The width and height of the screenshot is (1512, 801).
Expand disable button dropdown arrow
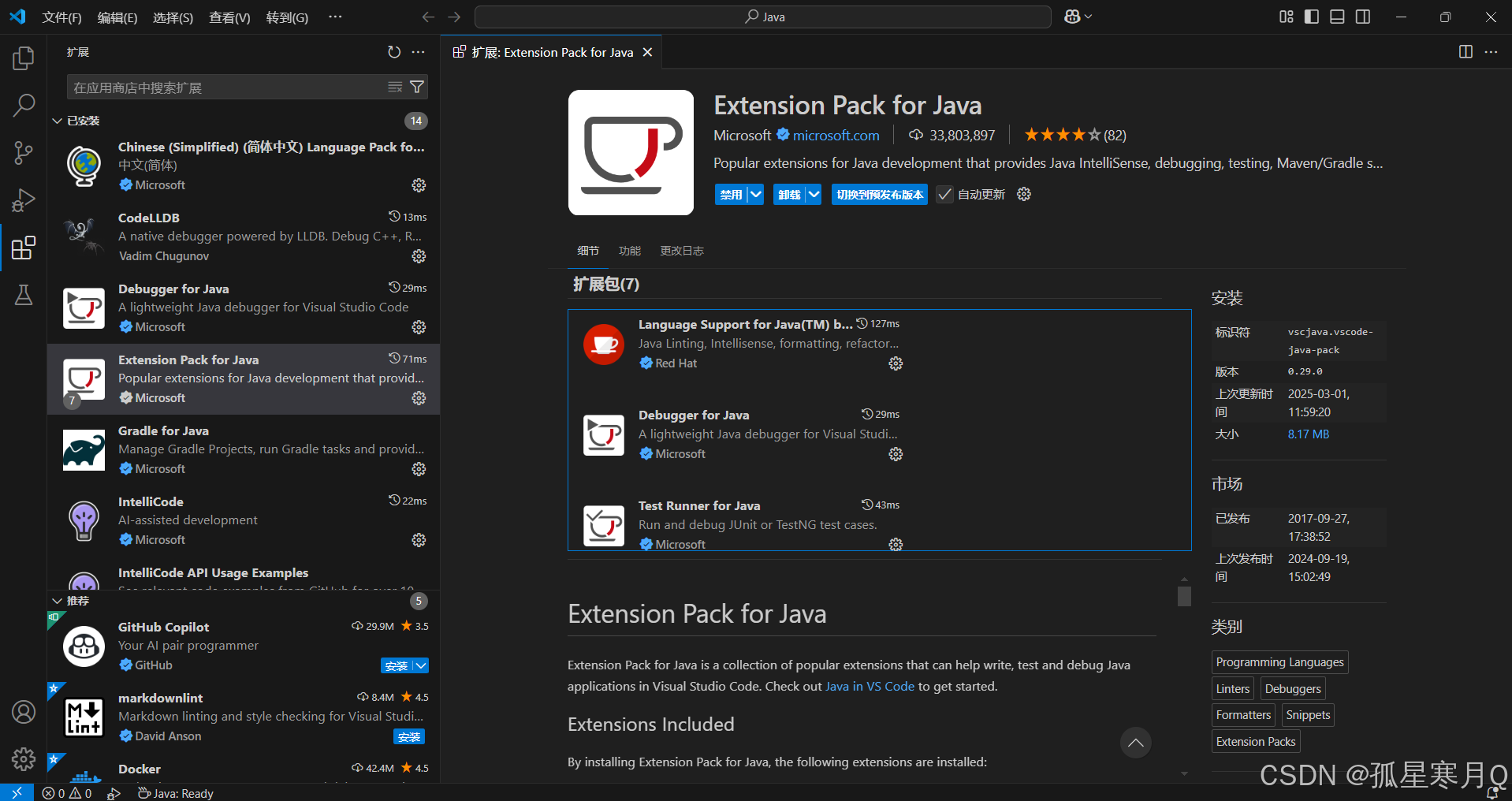(x=755, y=195)
